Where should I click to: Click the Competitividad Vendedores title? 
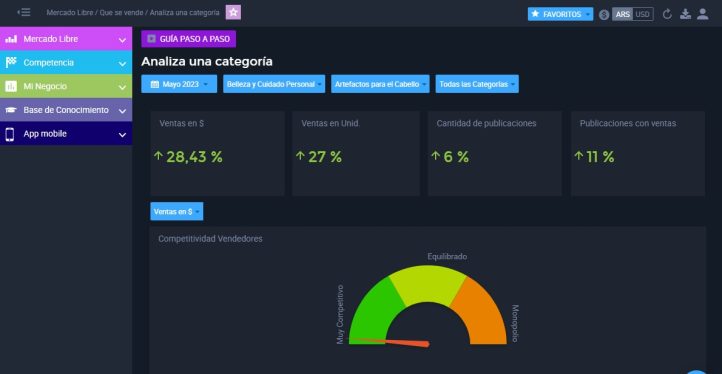[x=210, y=239]
